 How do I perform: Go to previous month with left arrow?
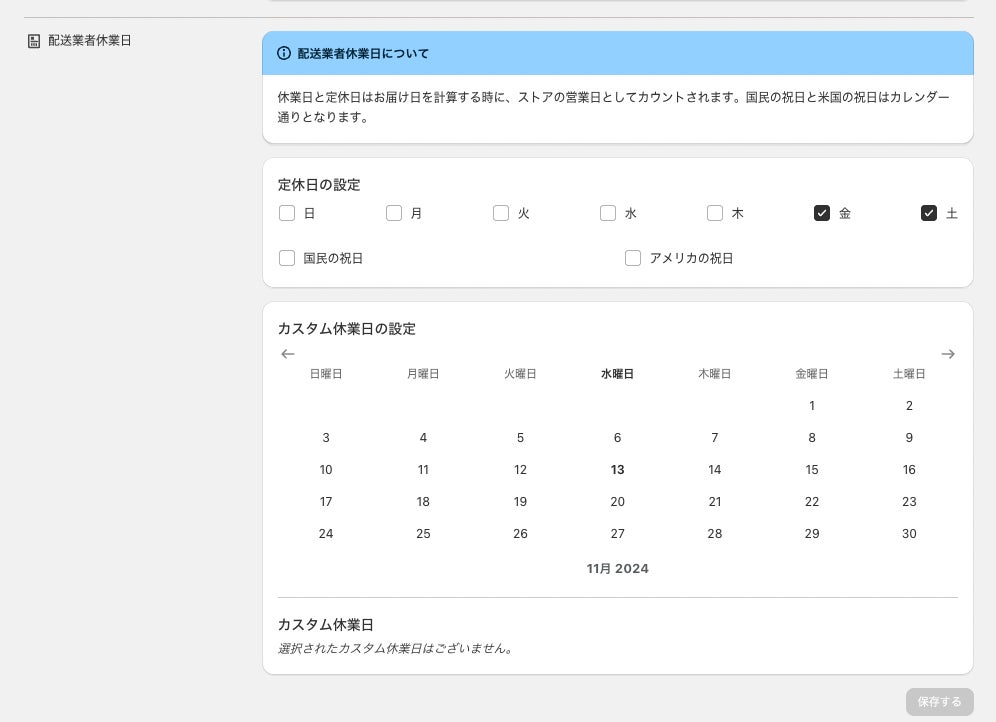(x=288, y=354)
